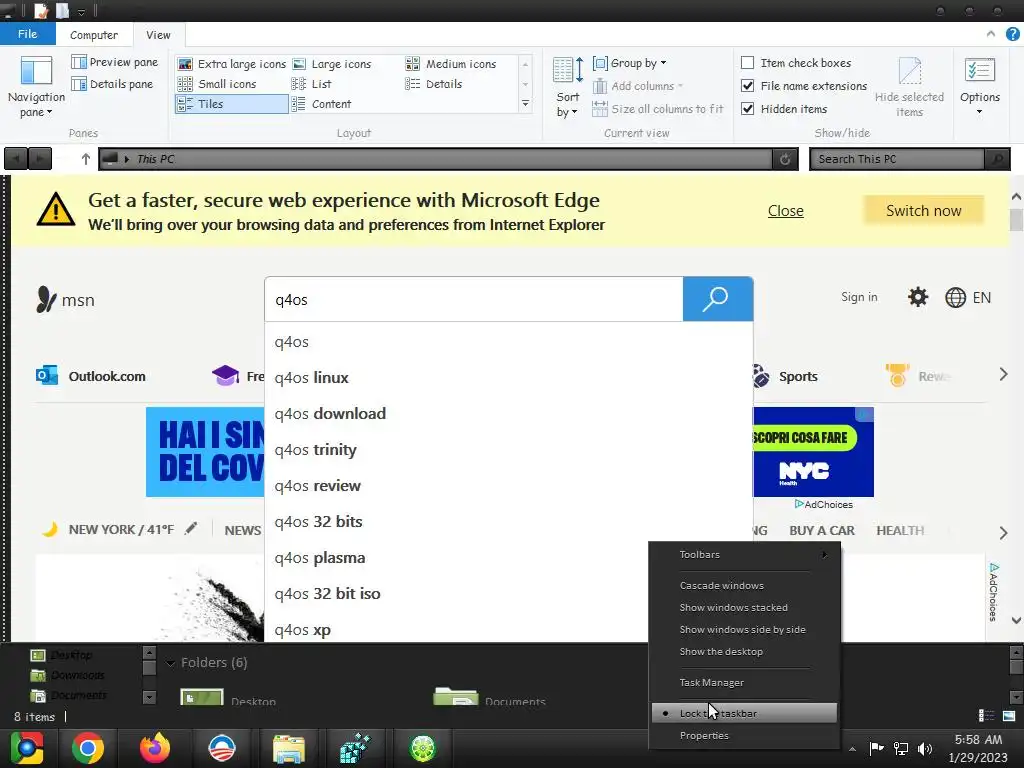Choose Large icons layout
The height and width of the screenshot is (768, 1024).
[332, 64]
